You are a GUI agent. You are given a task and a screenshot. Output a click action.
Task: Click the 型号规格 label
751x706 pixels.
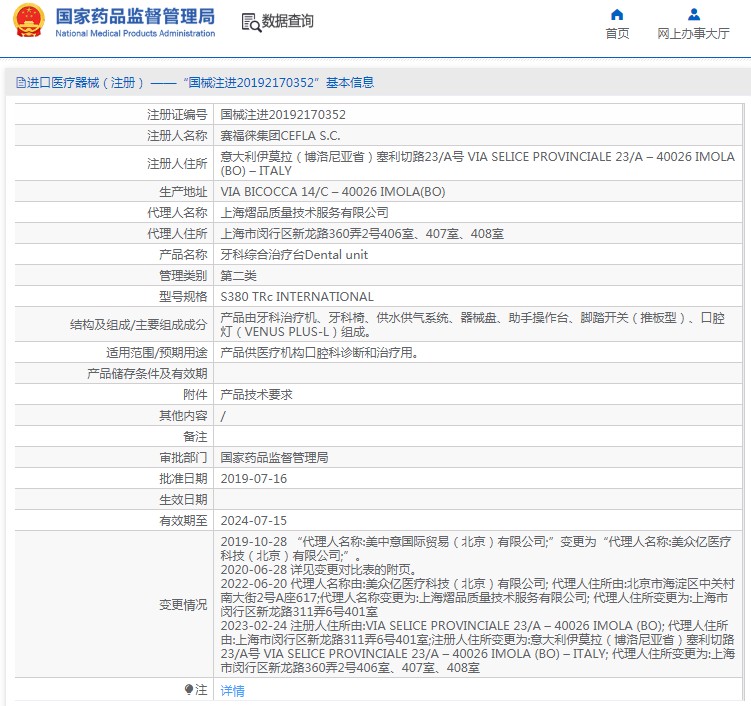pyautogui.click(x=183, y=297)
